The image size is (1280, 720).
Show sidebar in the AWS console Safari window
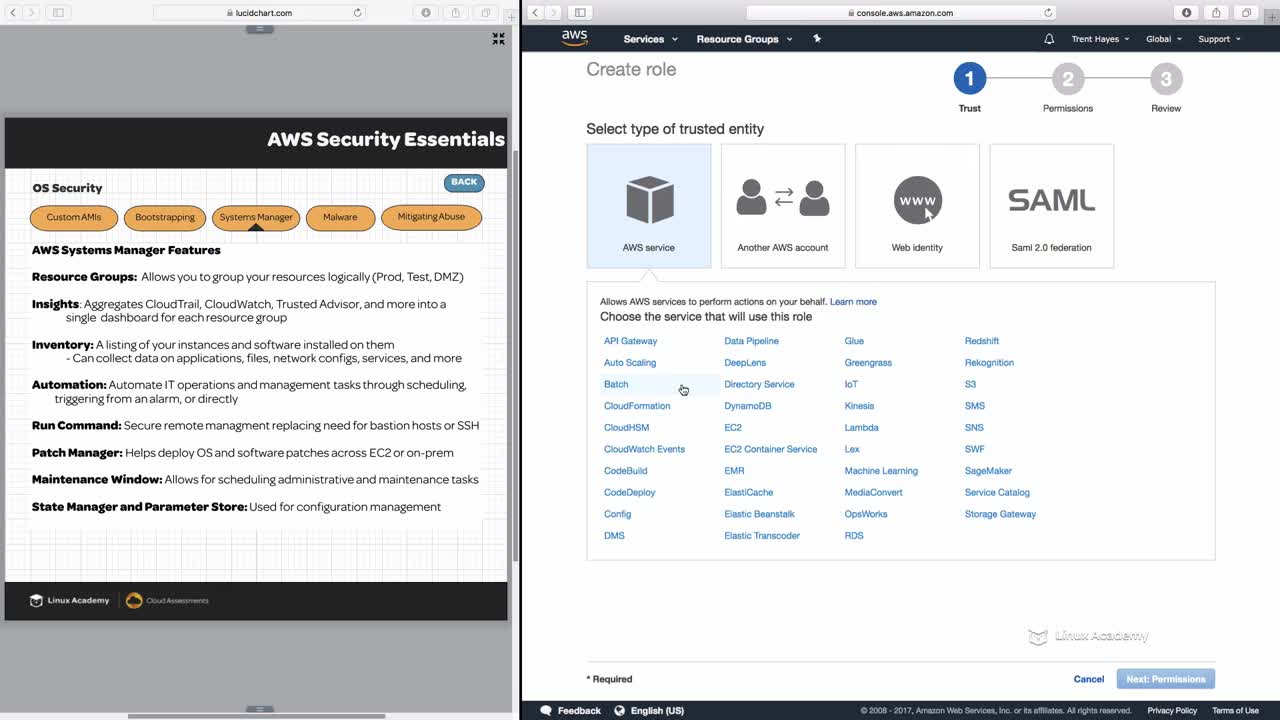point(580,13)
